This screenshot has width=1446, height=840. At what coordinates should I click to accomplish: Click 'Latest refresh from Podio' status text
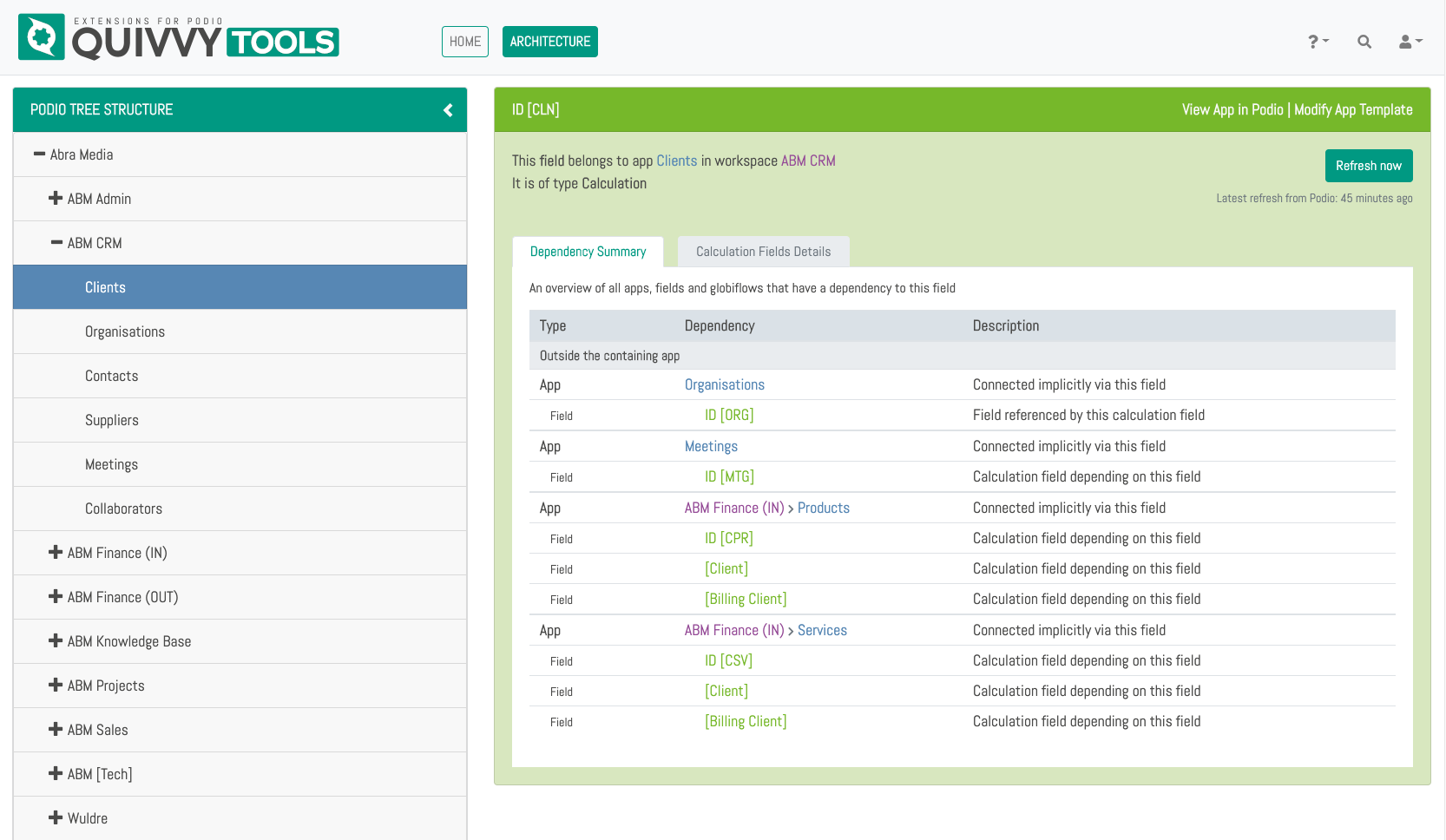pos(1314,199)
